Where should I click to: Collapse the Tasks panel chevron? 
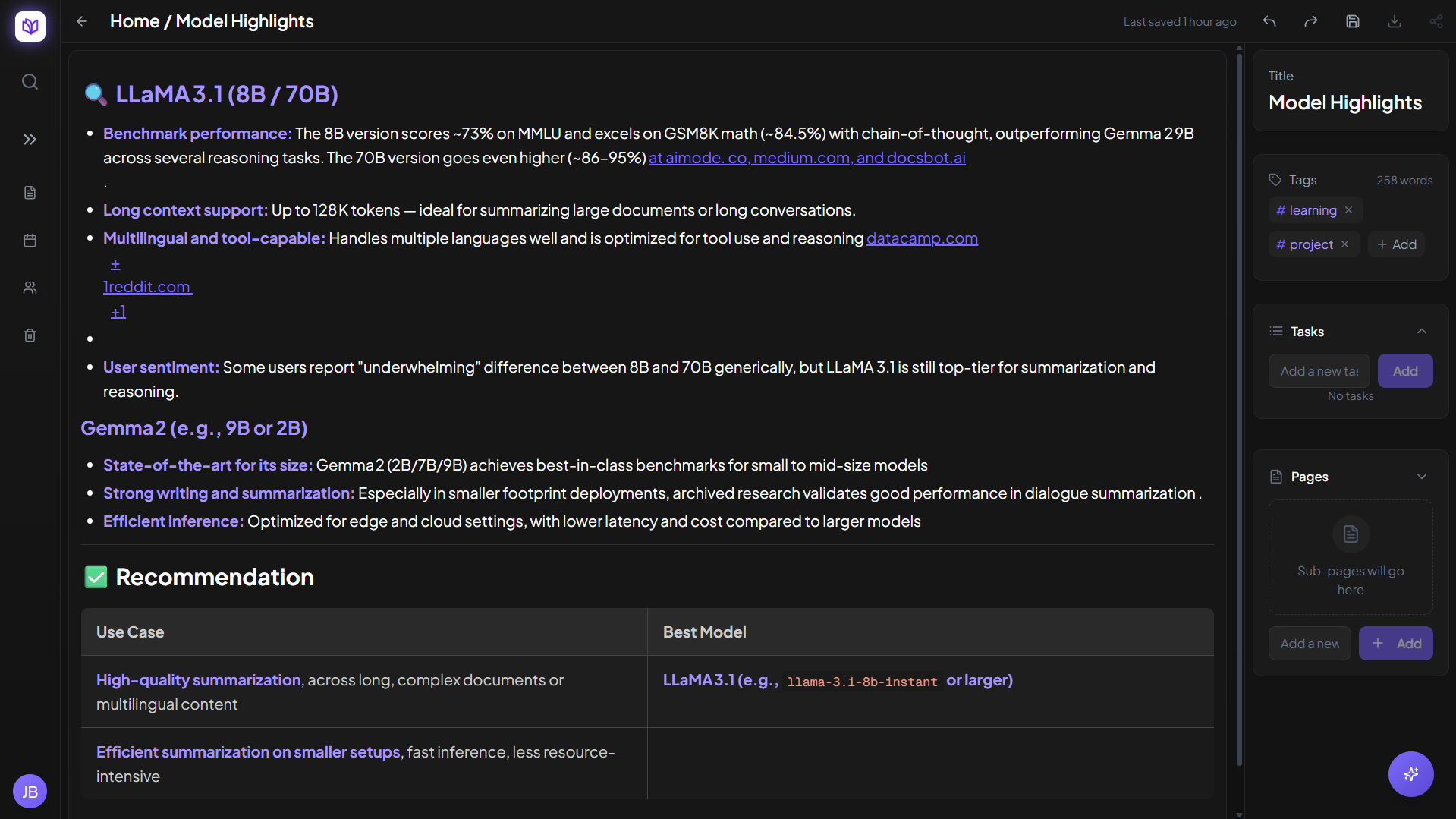click(1422, 332)
